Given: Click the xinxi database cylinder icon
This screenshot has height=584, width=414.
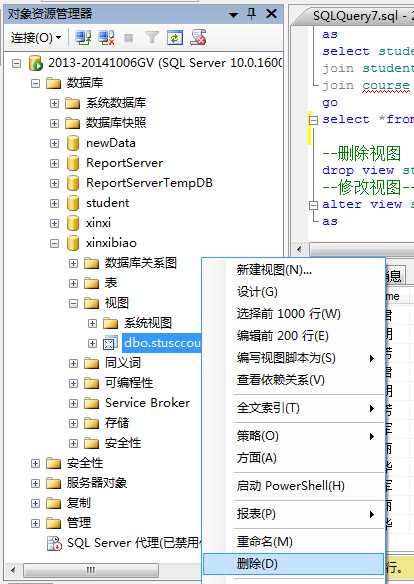Looking at the screenshot, I should [x=73, y=223].
